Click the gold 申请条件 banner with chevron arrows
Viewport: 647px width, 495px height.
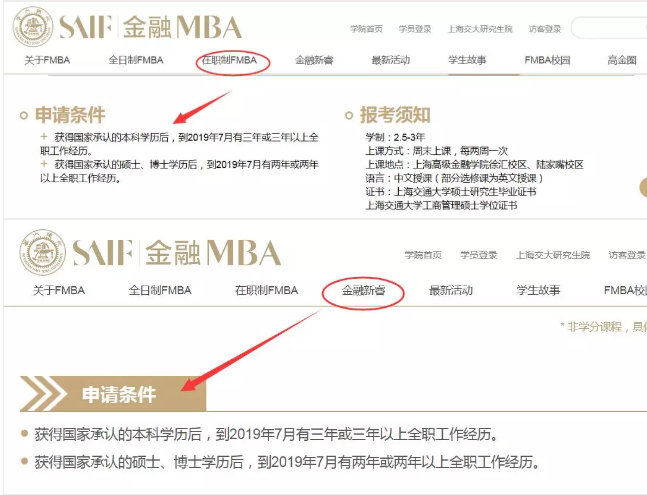(x=113, y=394)
